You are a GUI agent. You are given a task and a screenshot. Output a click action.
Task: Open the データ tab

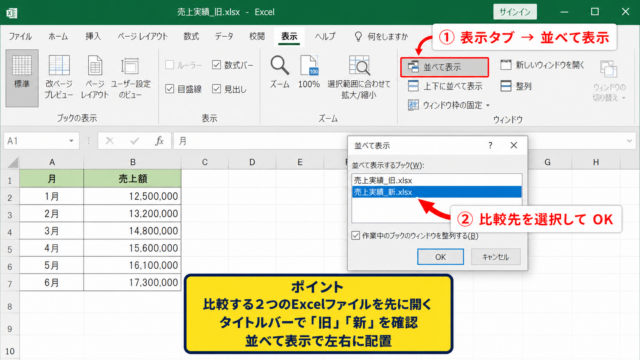tap(224, 36)
